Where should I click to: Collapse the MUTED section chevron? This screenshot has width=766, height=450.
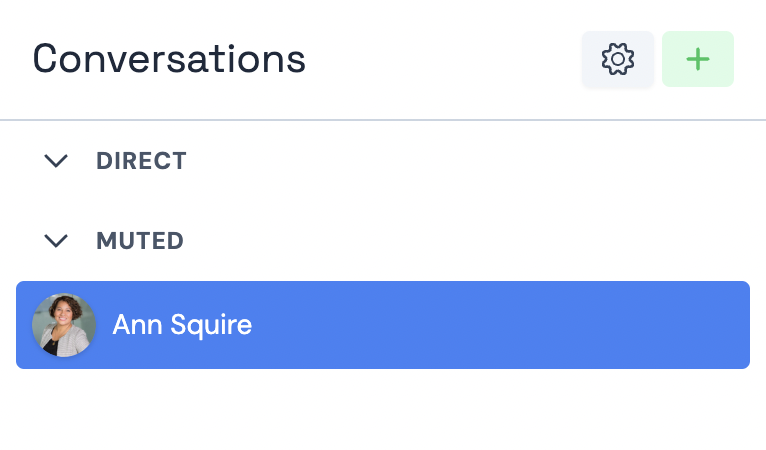(x=57, y=240)
